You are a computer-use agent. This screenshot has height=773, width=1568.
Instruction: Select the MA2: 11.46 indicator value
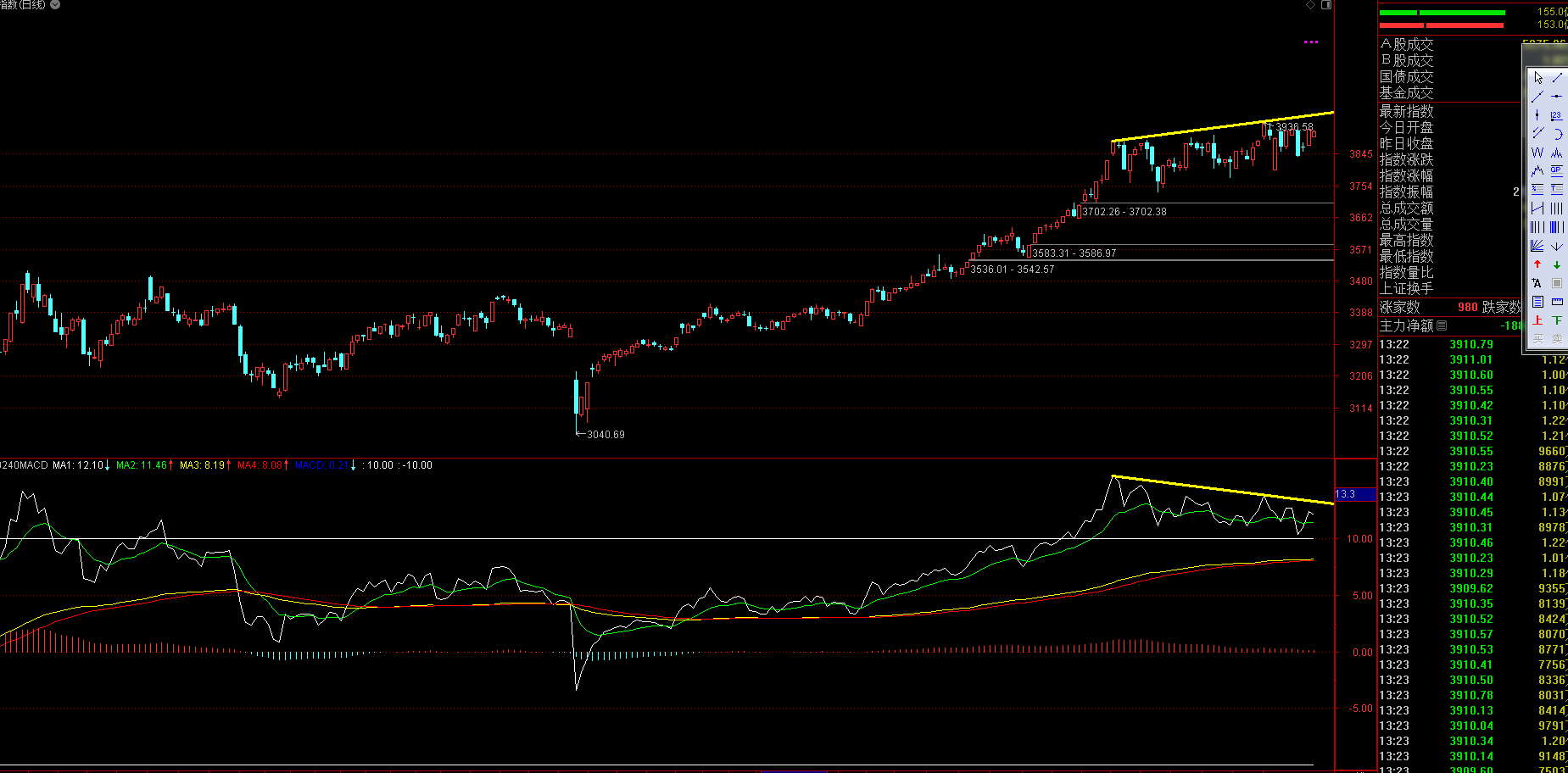pos(145,465)
